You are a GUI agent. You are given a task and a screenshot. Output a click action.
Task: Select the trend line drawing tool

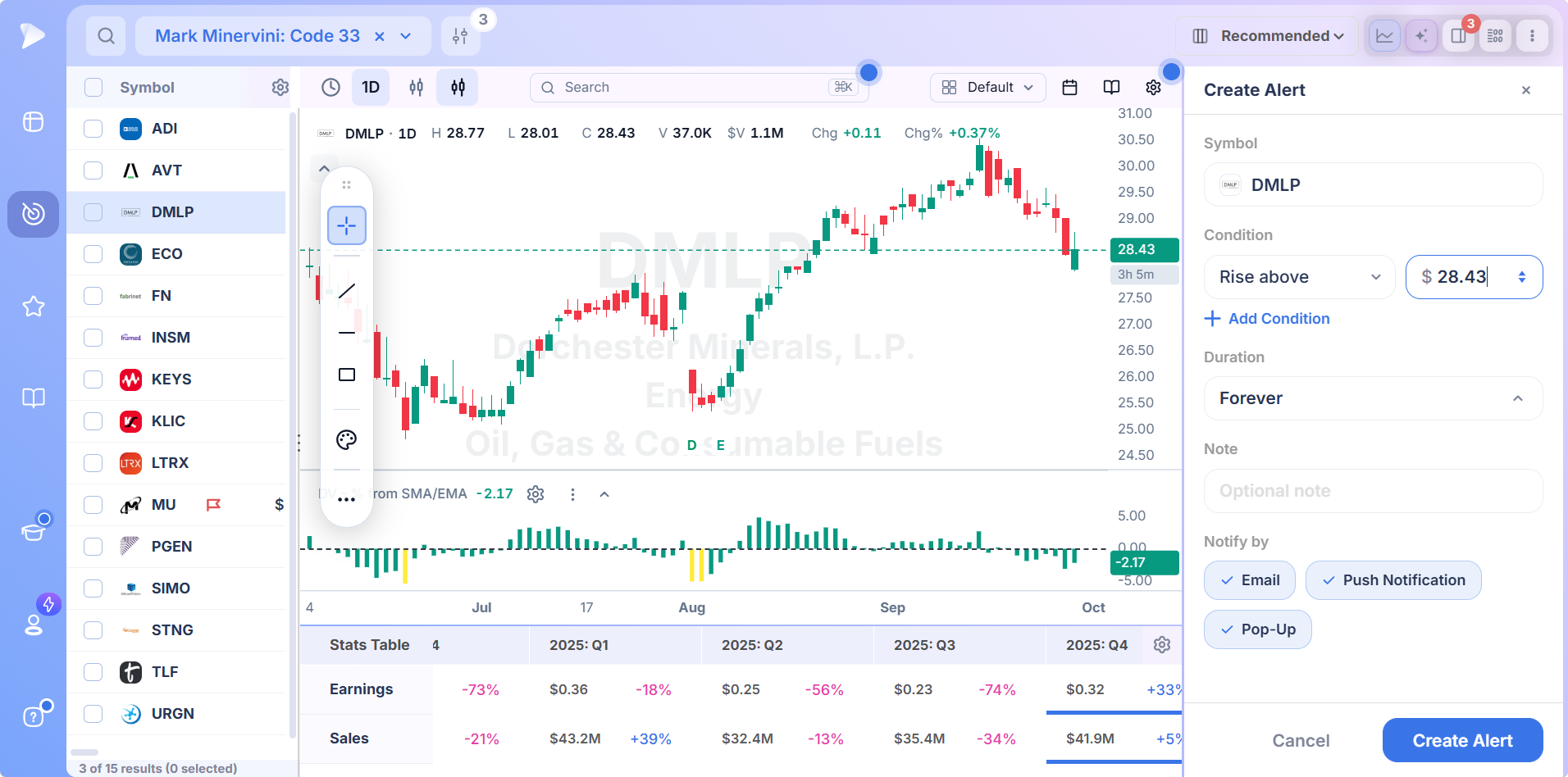coord(347,290)
